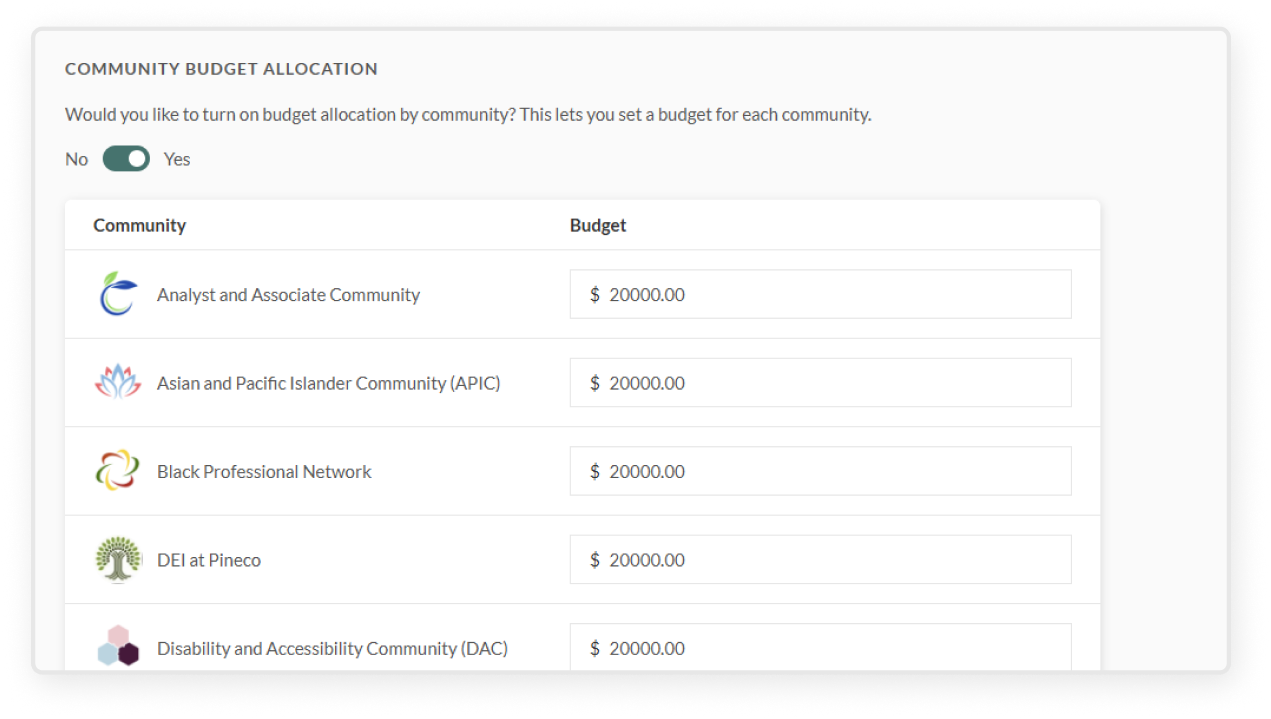Edit the DEI at Pineco budget field
The height and width of the screenshot is (719, 1271).
point(820,559)
